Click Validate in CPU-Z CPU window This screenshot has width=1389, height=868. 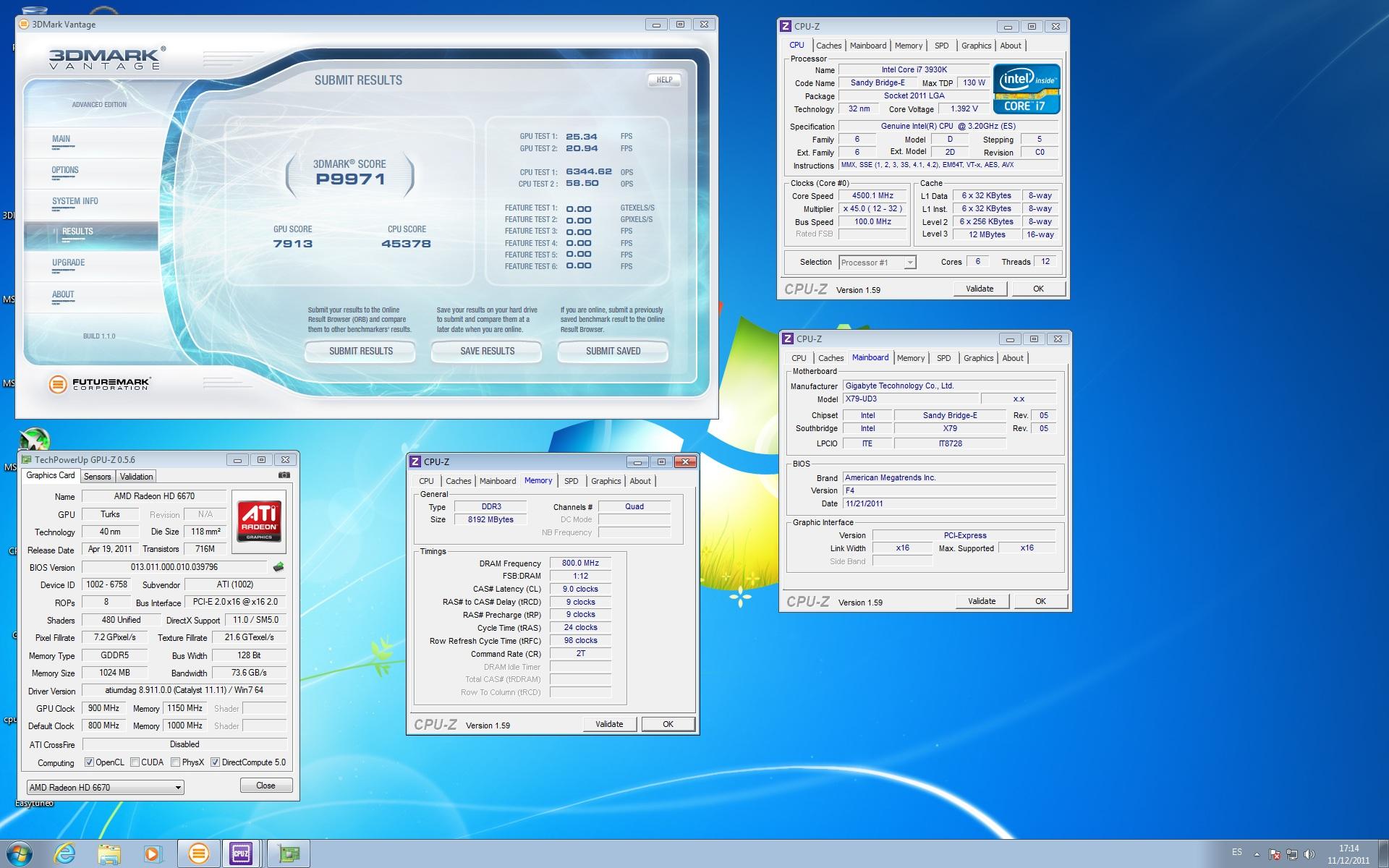pos(980,289)
